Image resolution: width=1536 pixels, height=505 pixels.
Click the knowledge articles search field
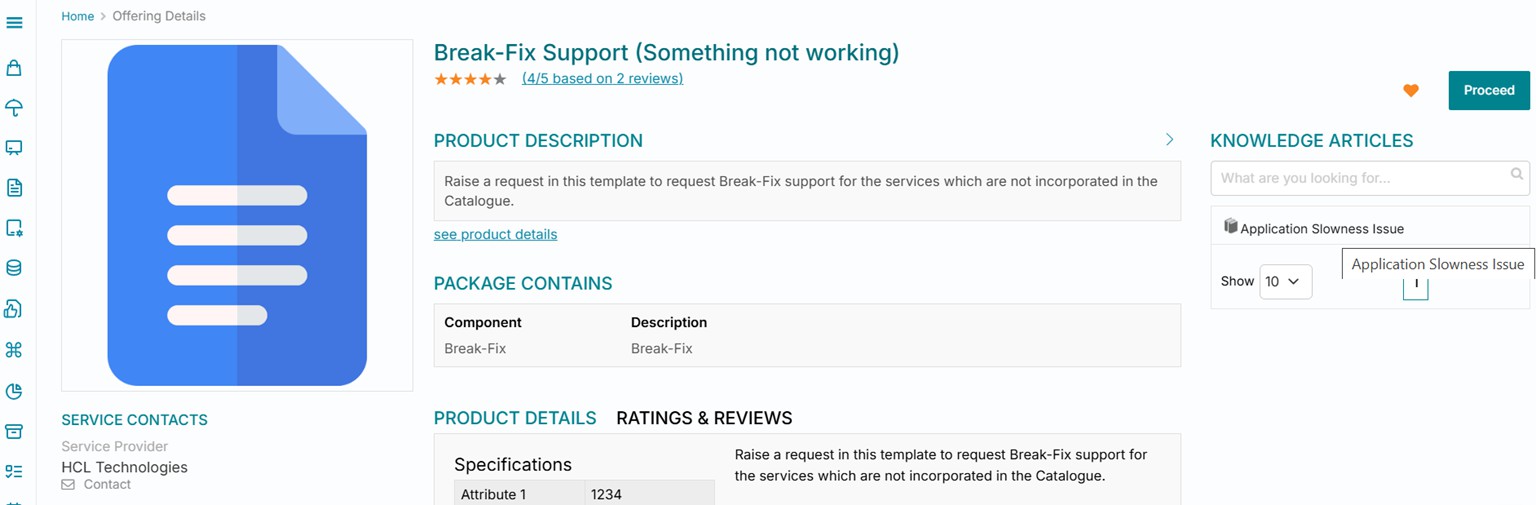(x=1362, y=178)
